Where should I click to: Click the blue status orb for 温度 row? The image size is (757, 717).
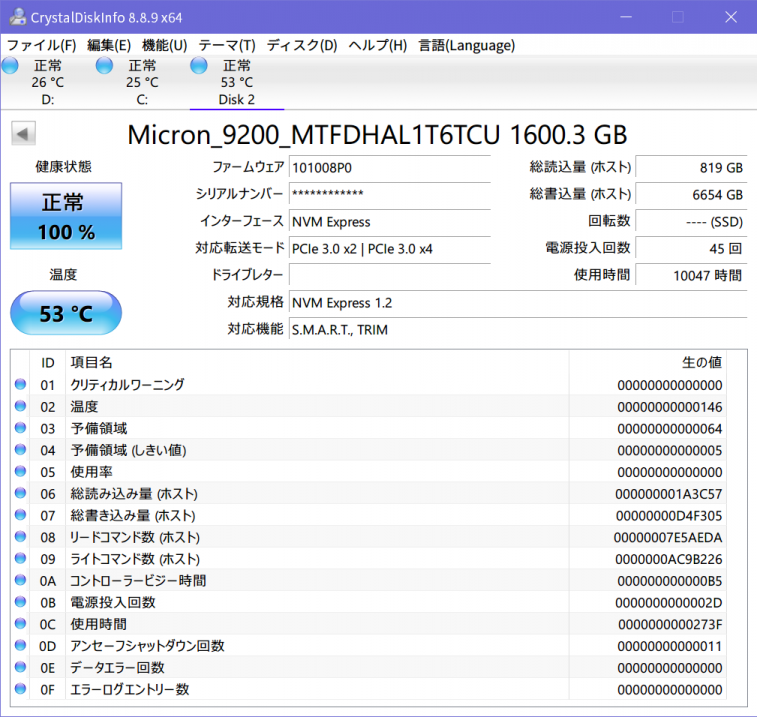point(21,407)
